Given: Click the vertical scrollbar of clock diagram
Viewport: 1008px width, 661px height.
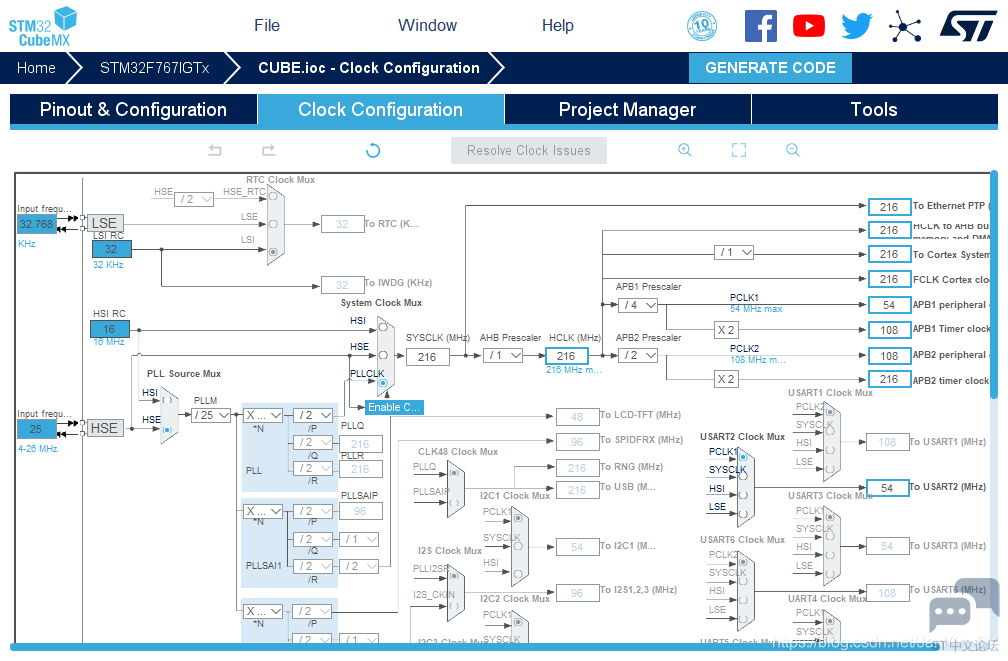Looking at the screenshot, I should 994,284.
